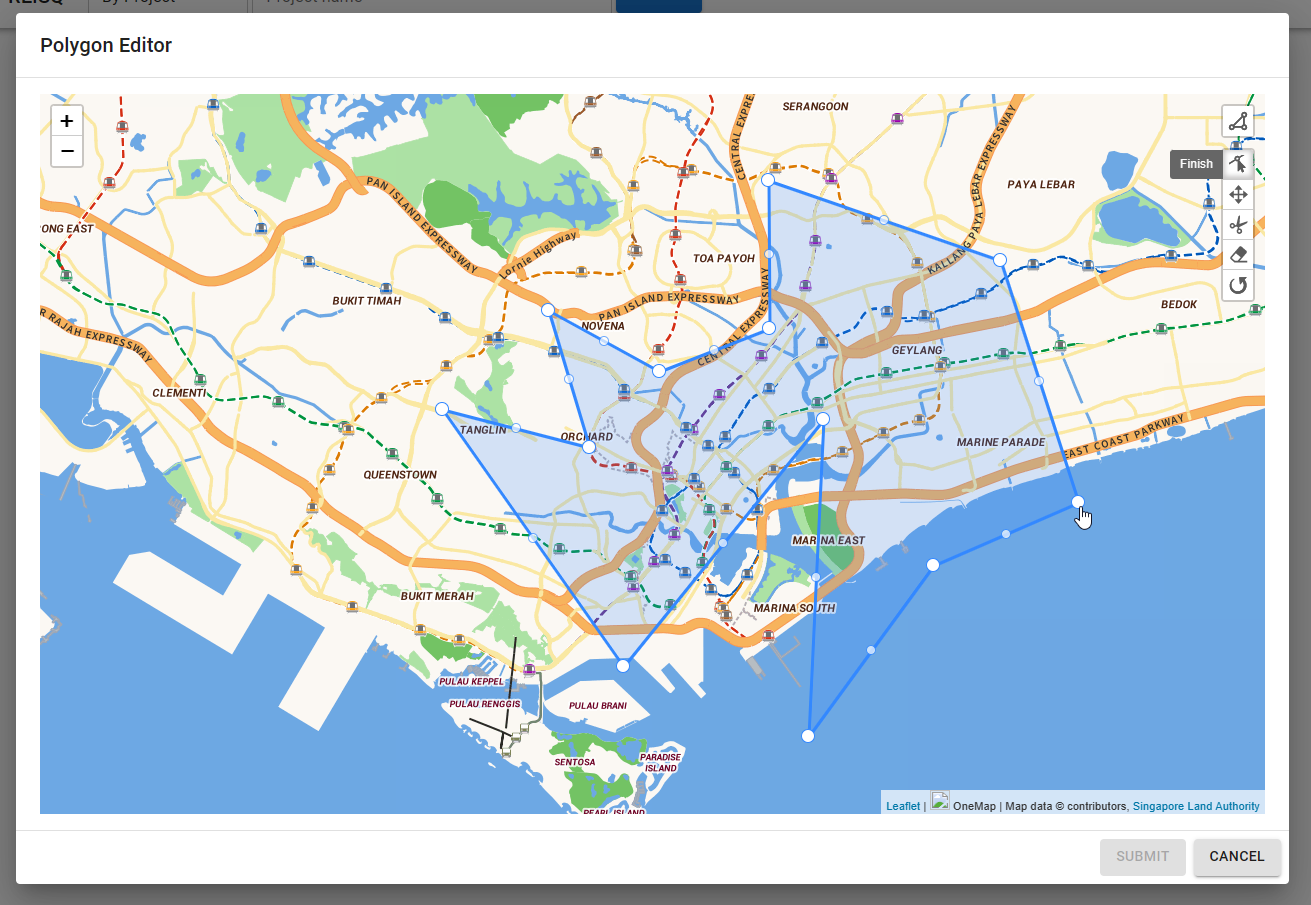Click the MARINA SOUTH map label
Image resolution: width=1311 pixels, height=905 pixels.
794,608
